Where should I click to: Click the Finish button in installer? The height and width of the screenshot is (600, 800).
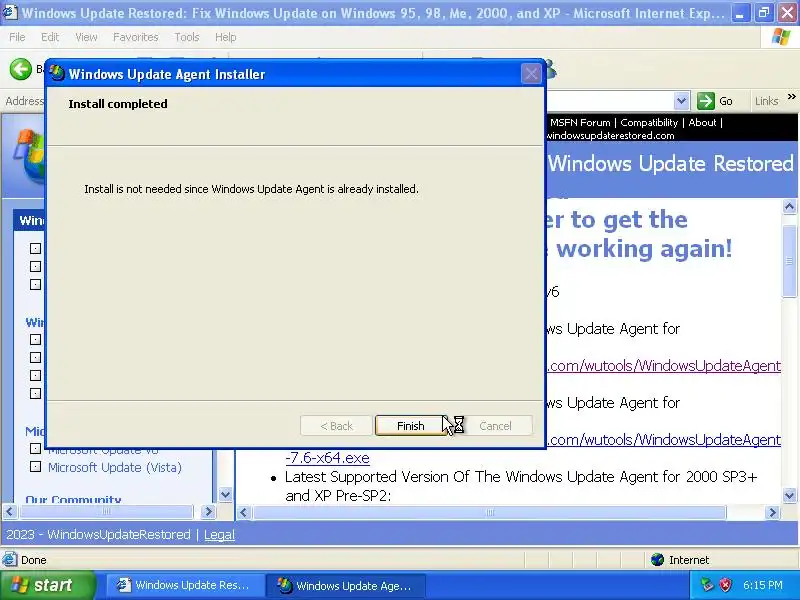(410, 426)
